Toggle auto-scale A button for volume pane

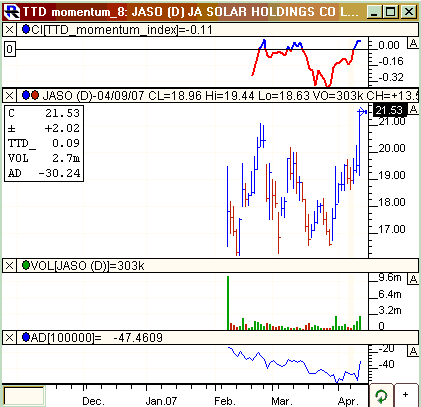(x=413, y=279)
